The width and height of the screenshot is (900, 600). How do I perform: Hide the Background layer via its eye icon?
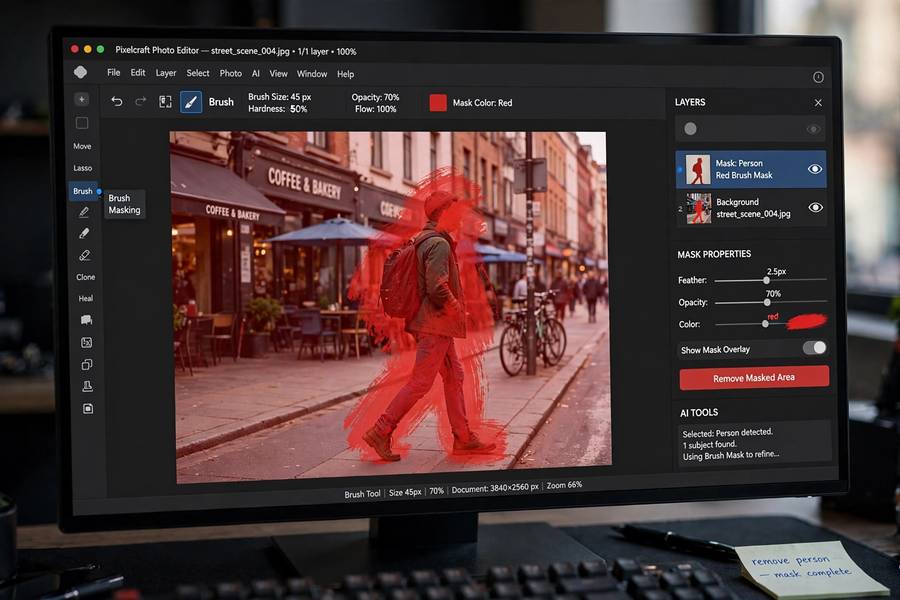coord(815,207)
